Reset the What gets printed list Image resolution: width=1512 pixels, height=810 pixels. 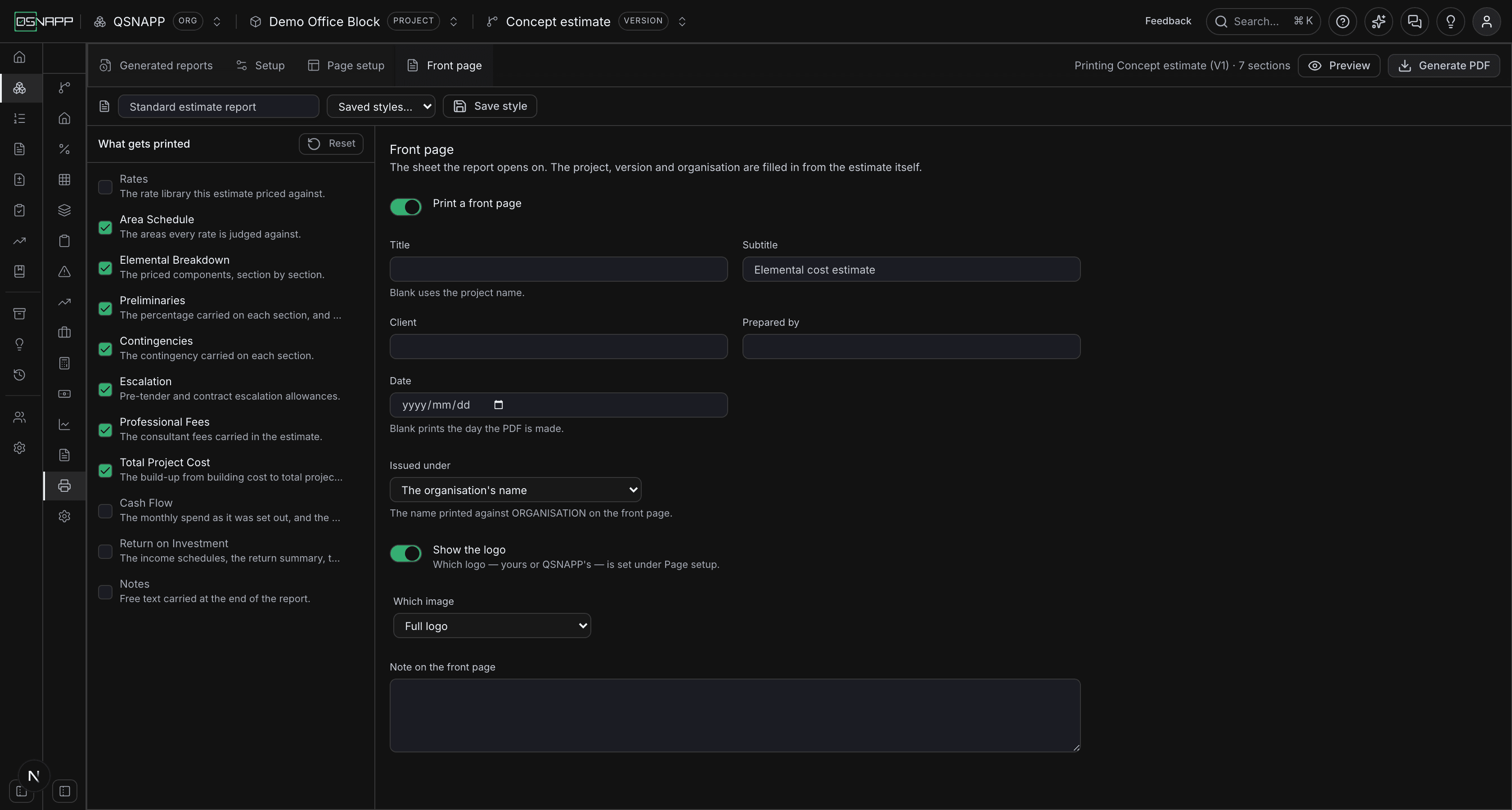pos(331,143)
